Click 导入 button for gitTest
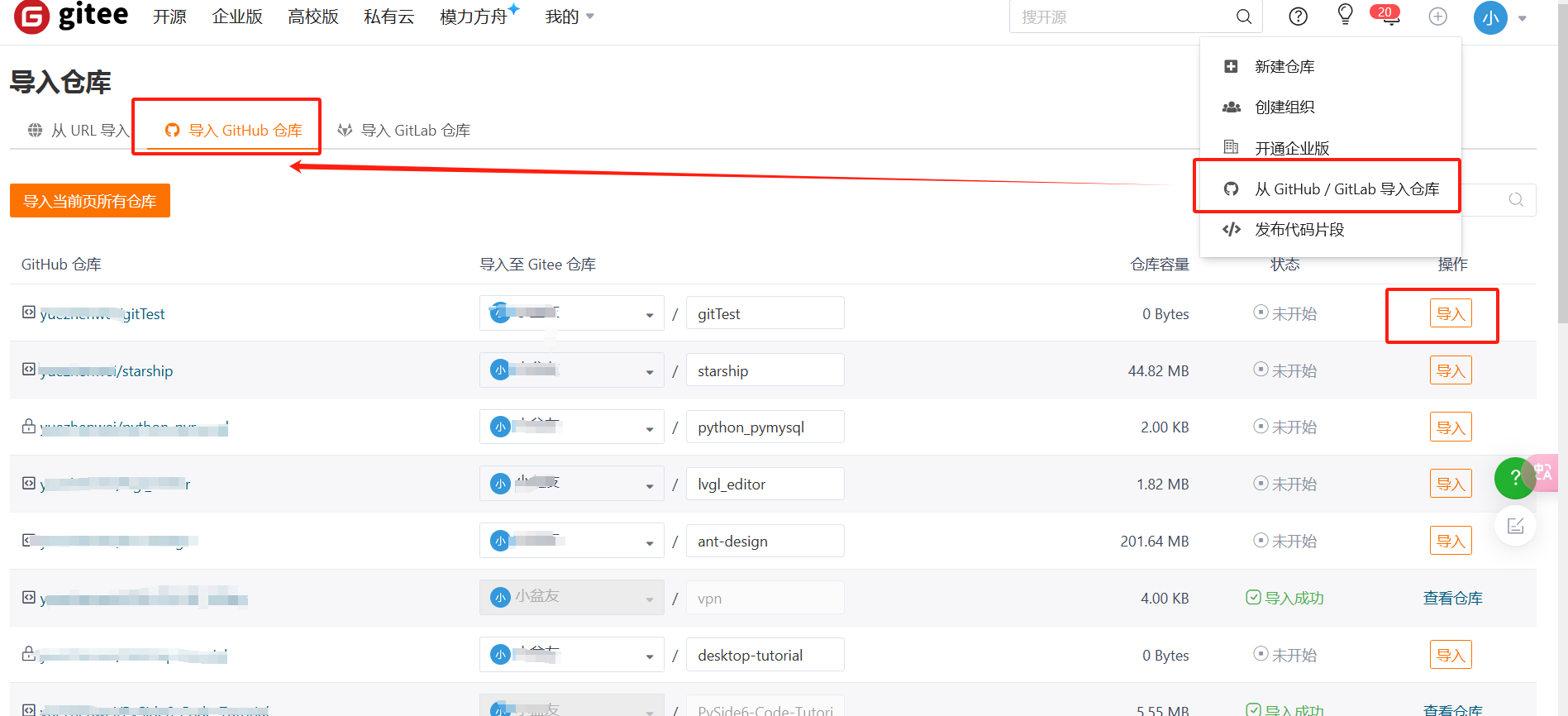This screenshot has height=716, width=1568. click(1451, 313)
